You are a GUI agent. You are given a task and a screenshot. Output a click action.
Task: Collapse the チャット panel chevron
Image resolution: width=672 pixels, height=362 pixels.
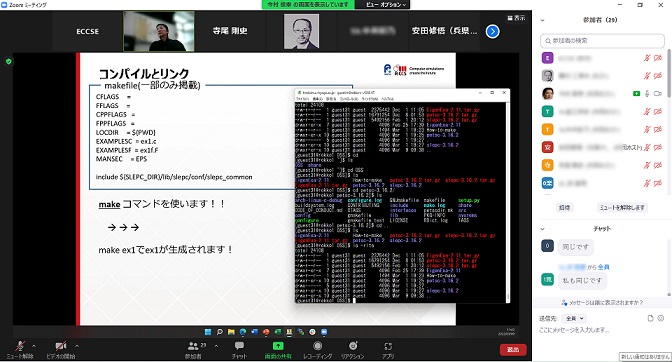tap(542, 229)
